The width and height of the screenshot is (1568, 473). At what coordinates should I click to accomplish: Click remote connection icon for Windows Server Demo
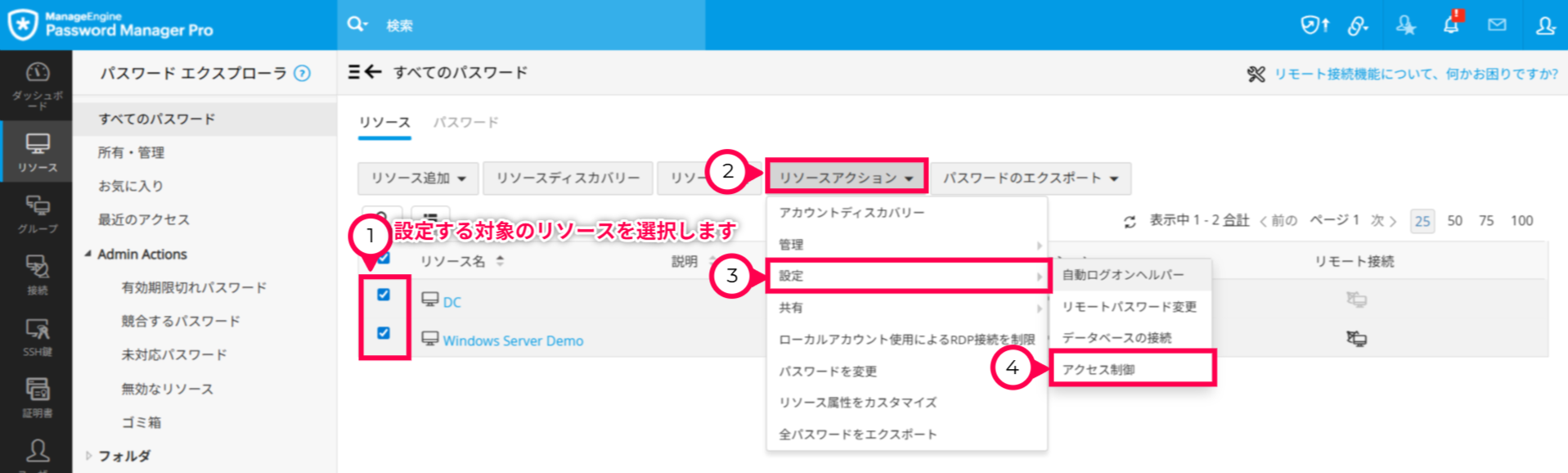[x=1356, y=339]
